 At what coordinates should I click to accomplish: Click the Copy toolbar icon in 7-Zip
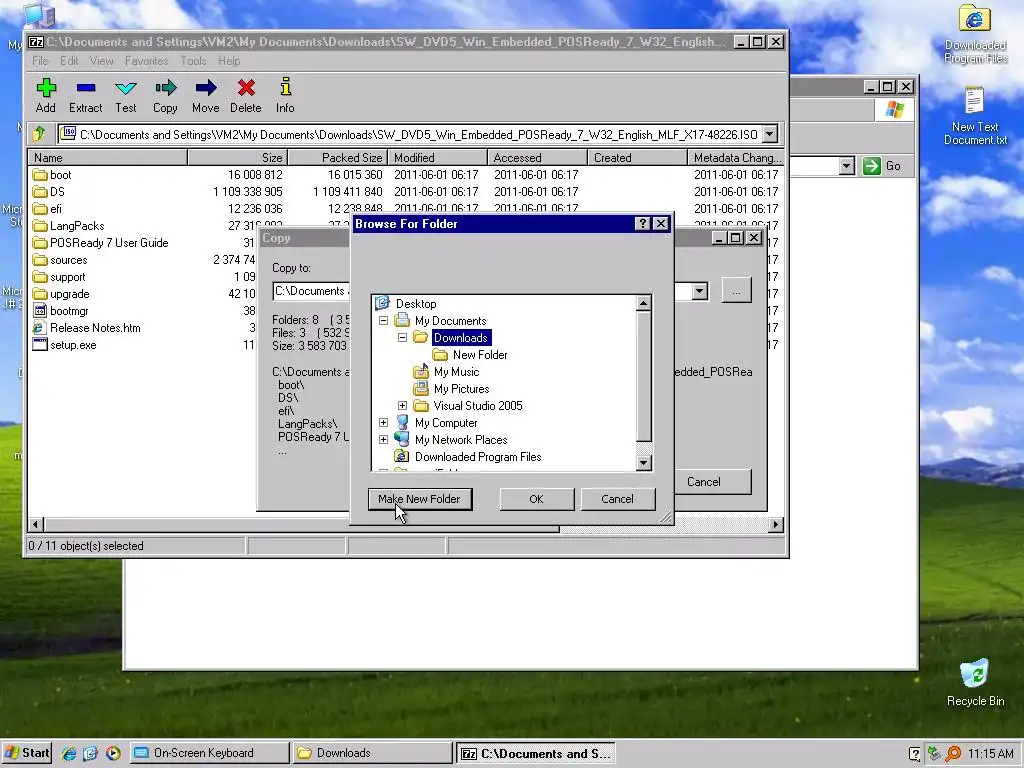(165, 95)
